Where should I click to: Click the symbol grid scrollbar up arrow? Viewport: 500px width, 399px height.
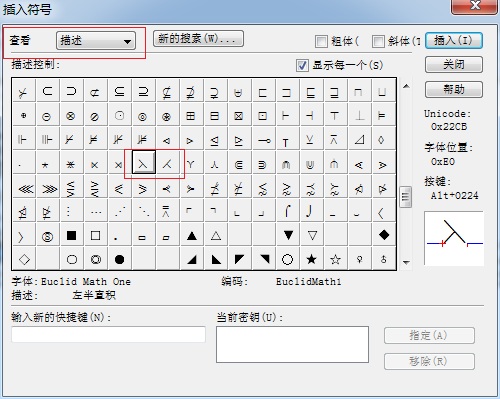click(x=406, y=86)
